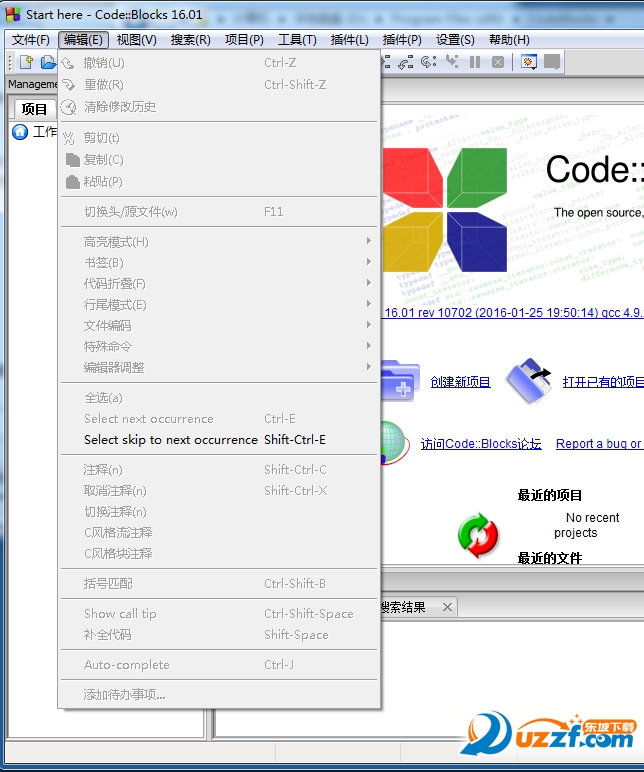Open the 项目(P) menu
The height and width of the screenshot is (772, 644).
pyautogui.click(x=244, y=40)
